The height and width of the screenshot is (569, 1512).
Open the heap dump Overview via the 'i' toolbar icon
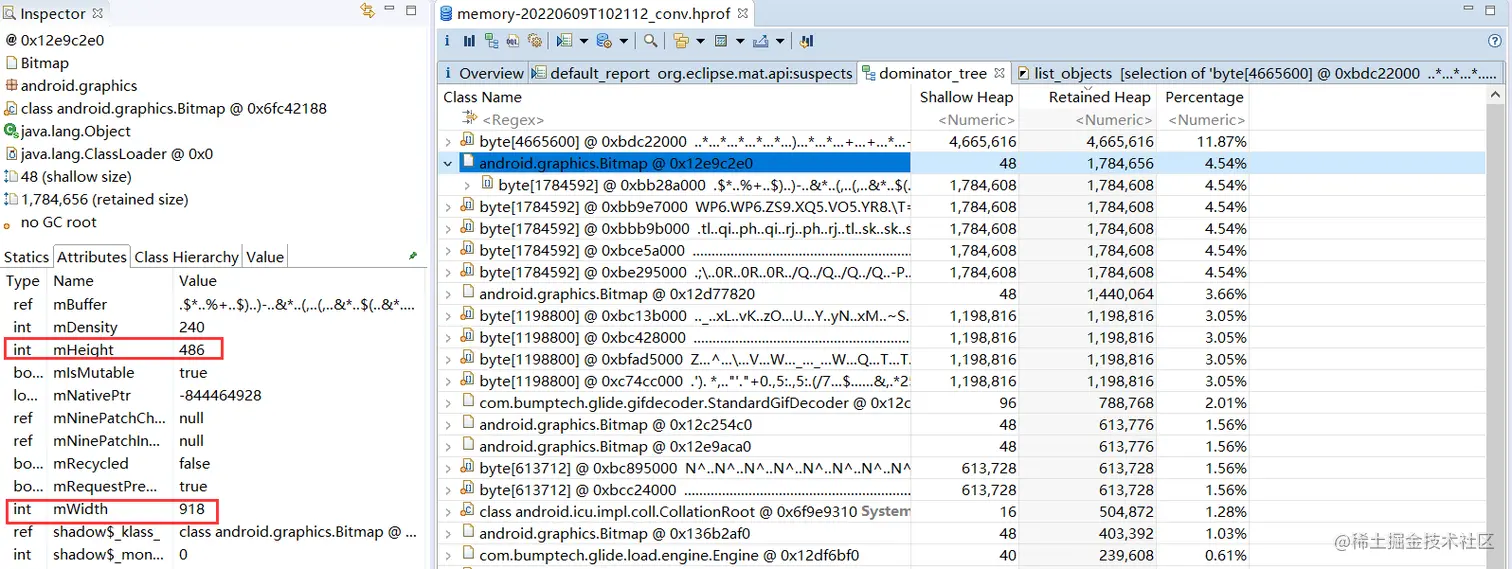click(447, 41)
